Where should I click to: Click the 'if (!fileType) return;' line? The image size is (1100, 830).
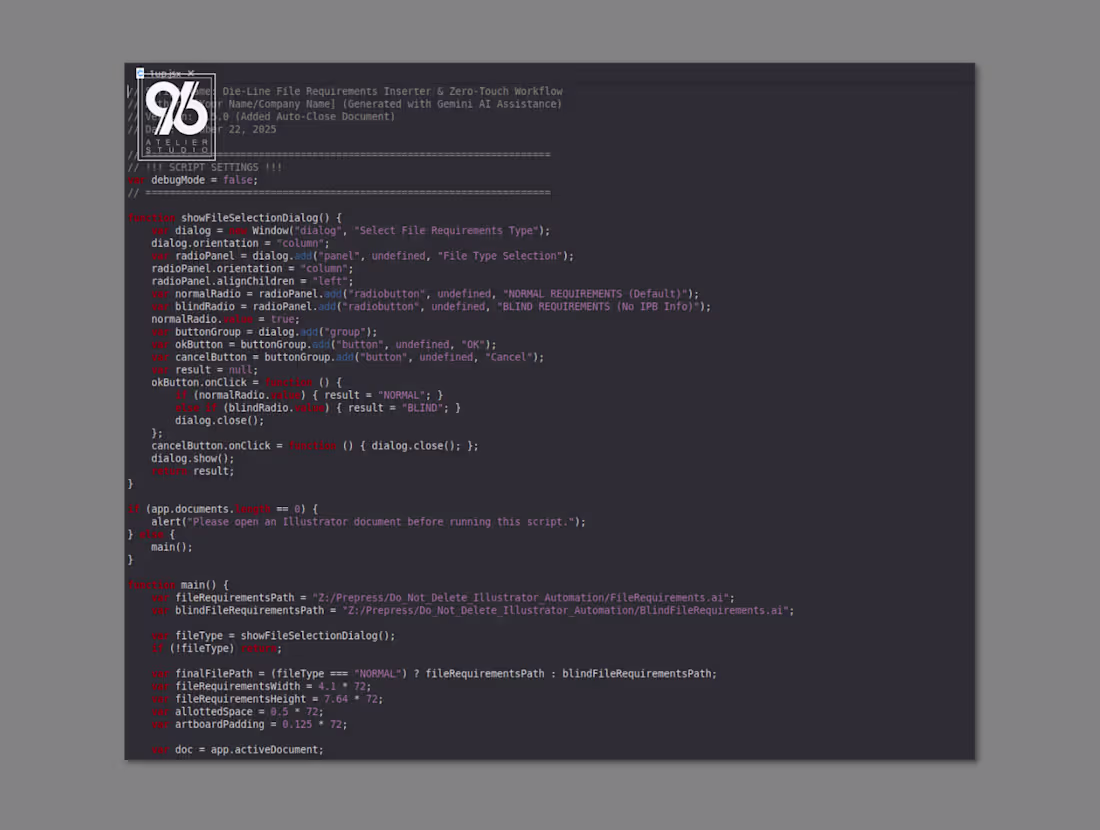216,648
